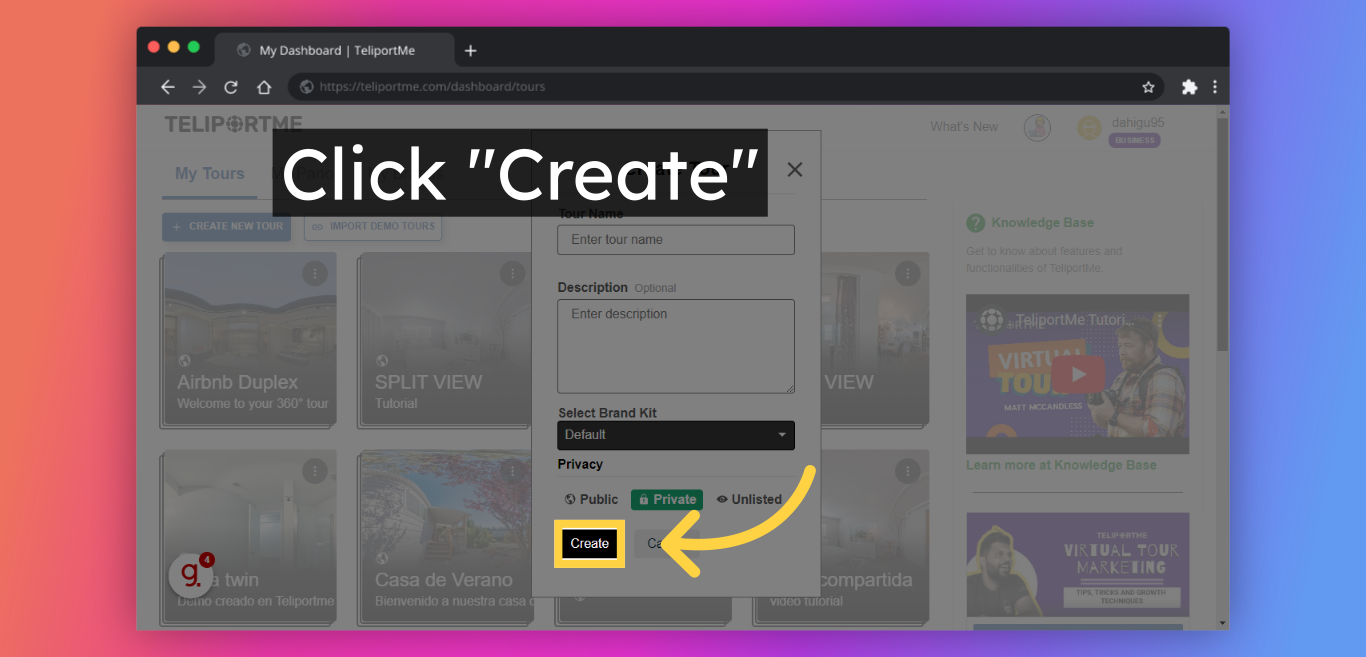Open options menu on rightmost top tour card
Viewport: 1366px width, 657px height.
click(907, 273)
